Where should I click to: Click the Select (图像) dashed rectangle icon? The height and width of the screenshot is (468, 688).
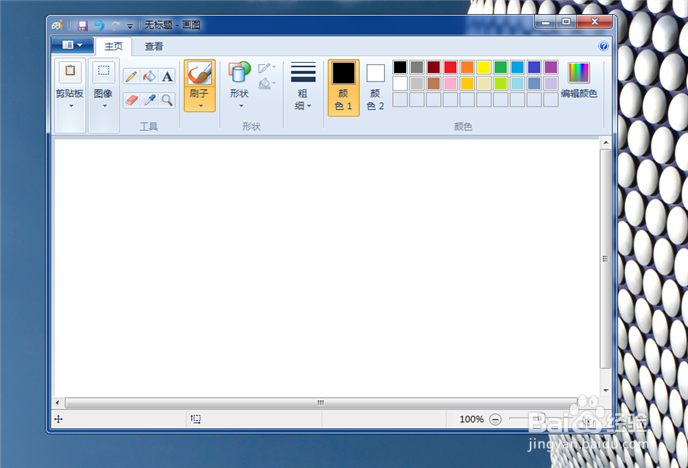point(104,71)
